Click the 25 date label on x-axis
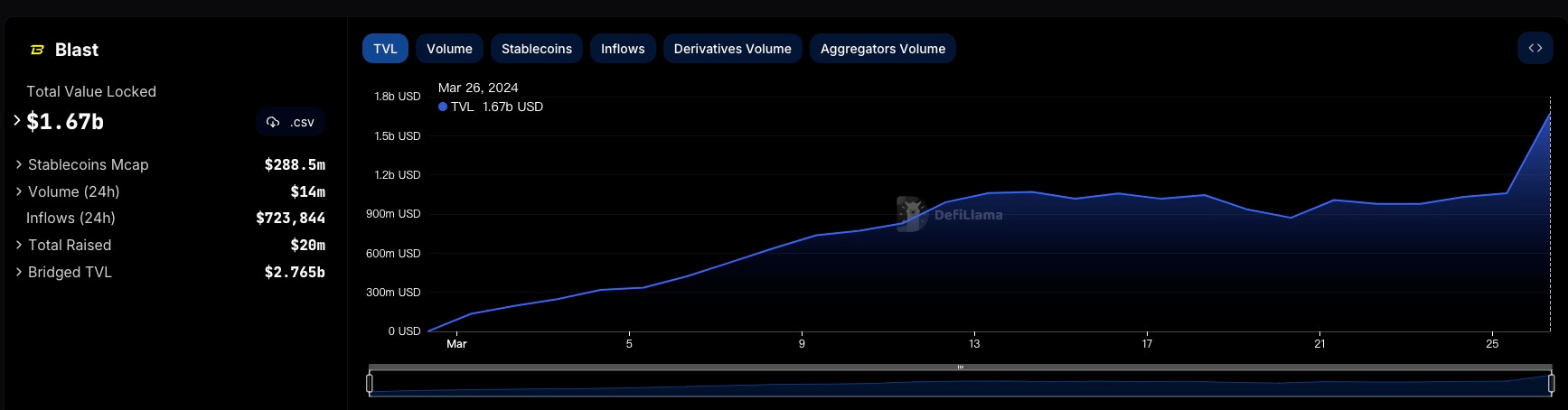Screen dimensions: 1568x410 click(x=1492, y=344)
